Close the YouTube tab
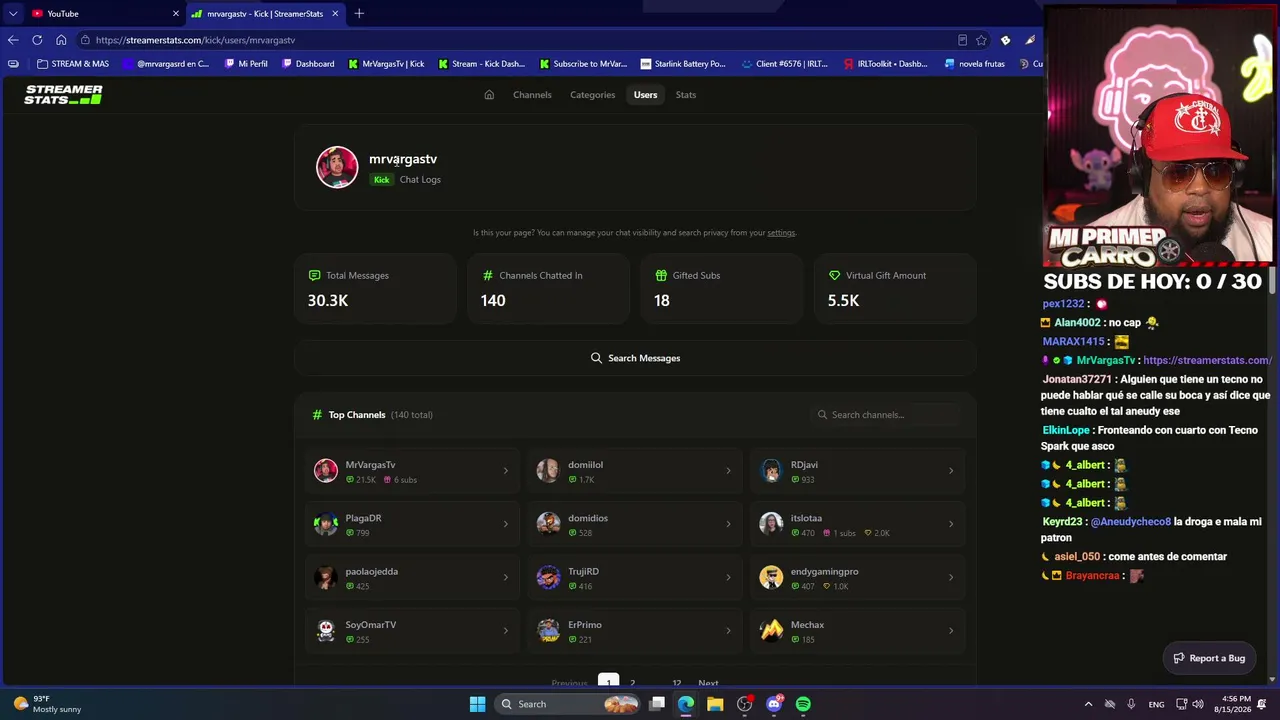 (x=176, y=14)
